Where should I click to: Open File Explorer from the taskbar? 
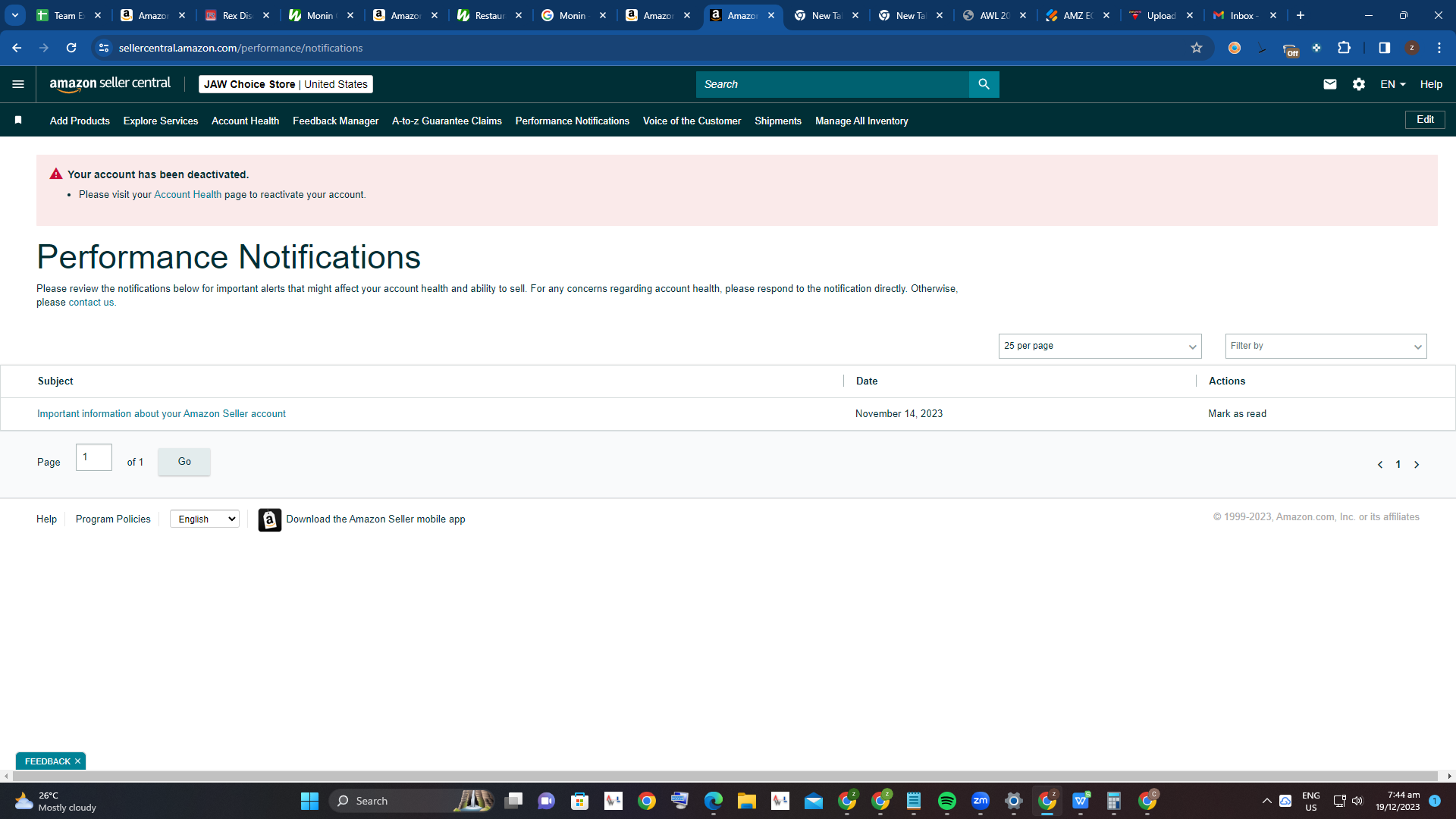747,801
